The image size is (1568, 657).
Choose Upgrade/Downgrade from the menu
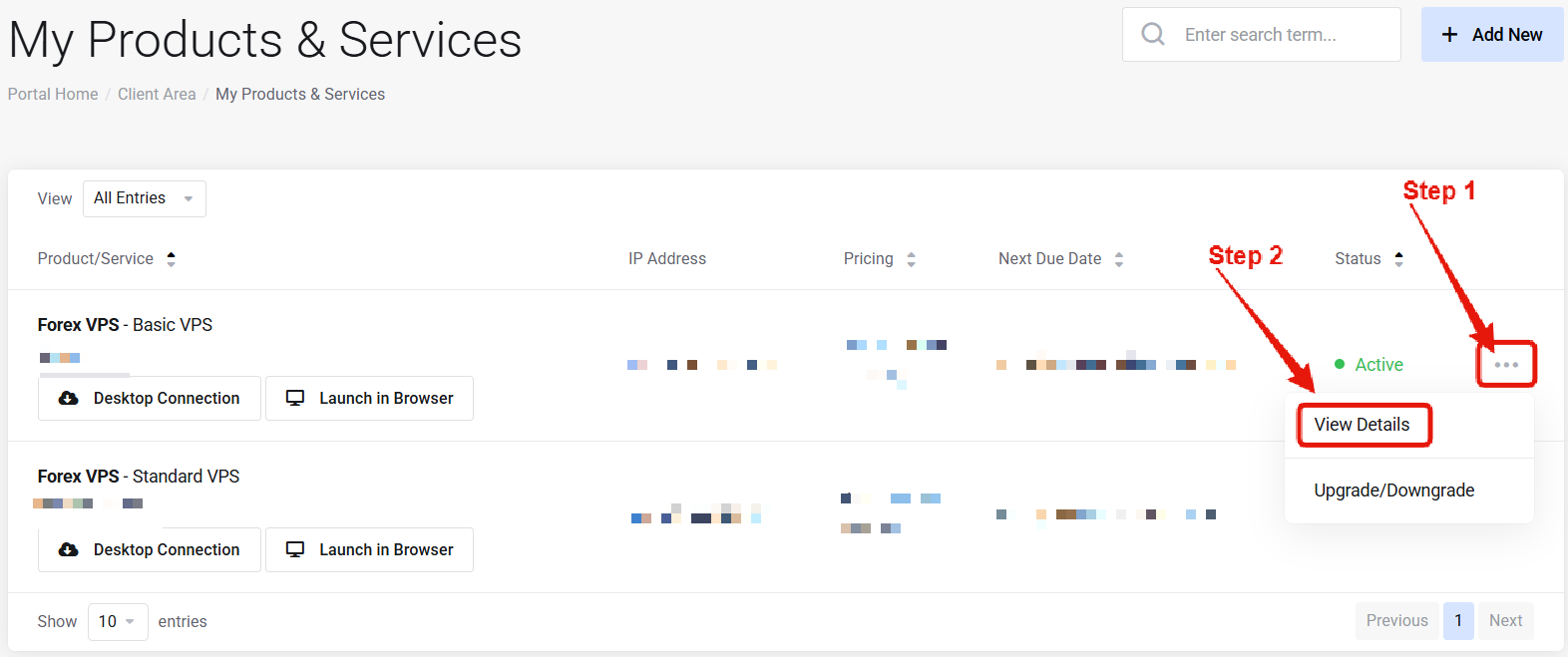(x=1393, y=491)
